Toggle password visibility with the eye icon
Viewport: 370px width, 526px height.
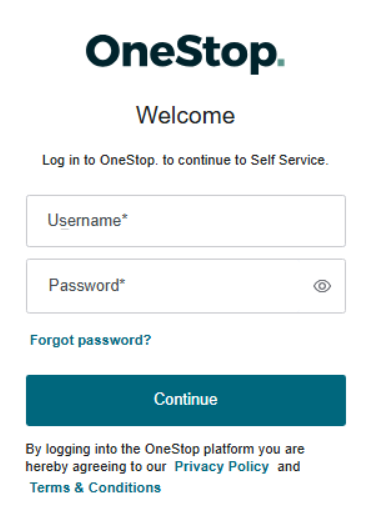[322, 286]
